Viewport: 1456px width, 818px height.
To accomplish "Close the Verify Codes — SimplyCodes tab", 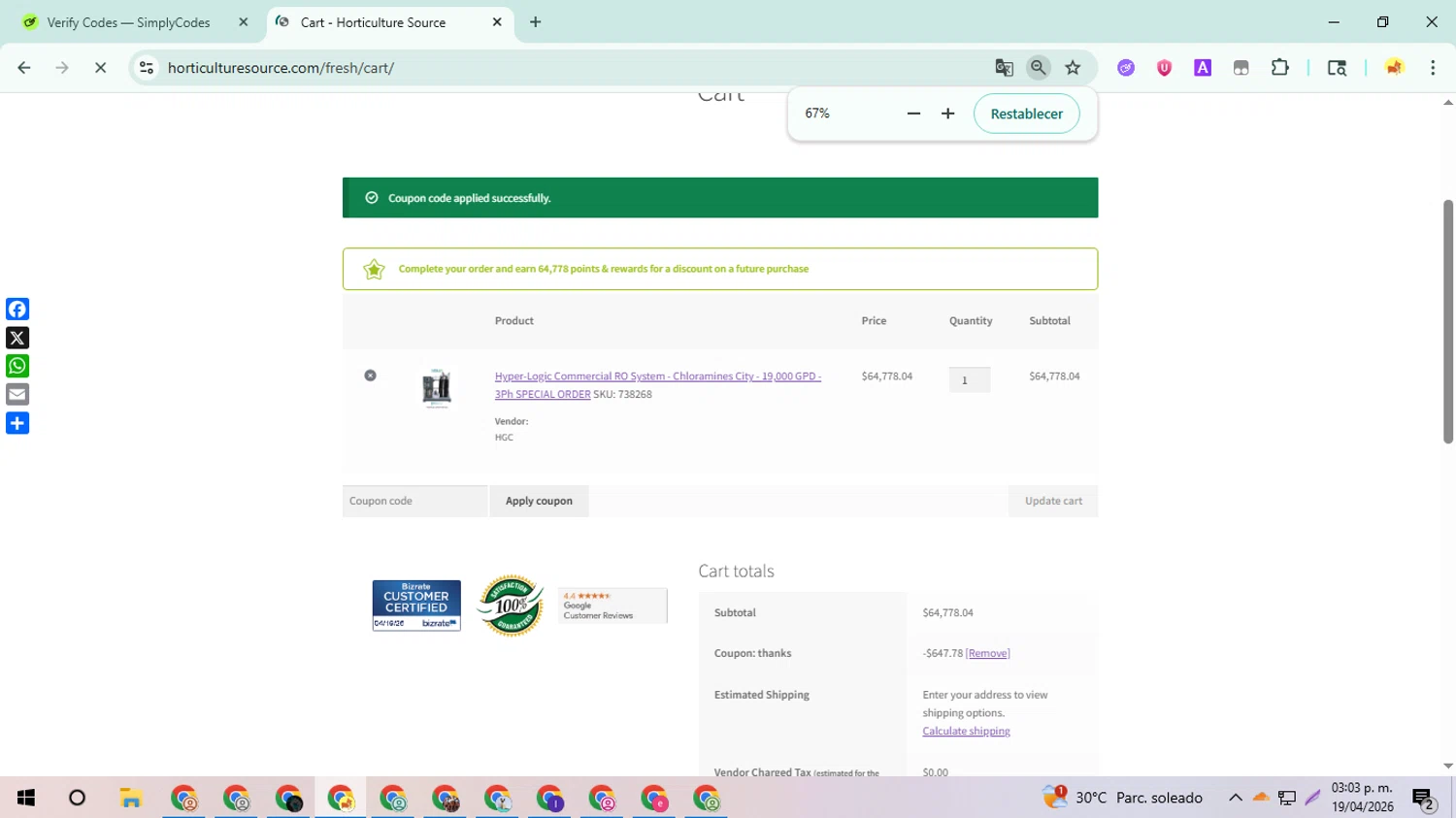I will pos(244,22).
